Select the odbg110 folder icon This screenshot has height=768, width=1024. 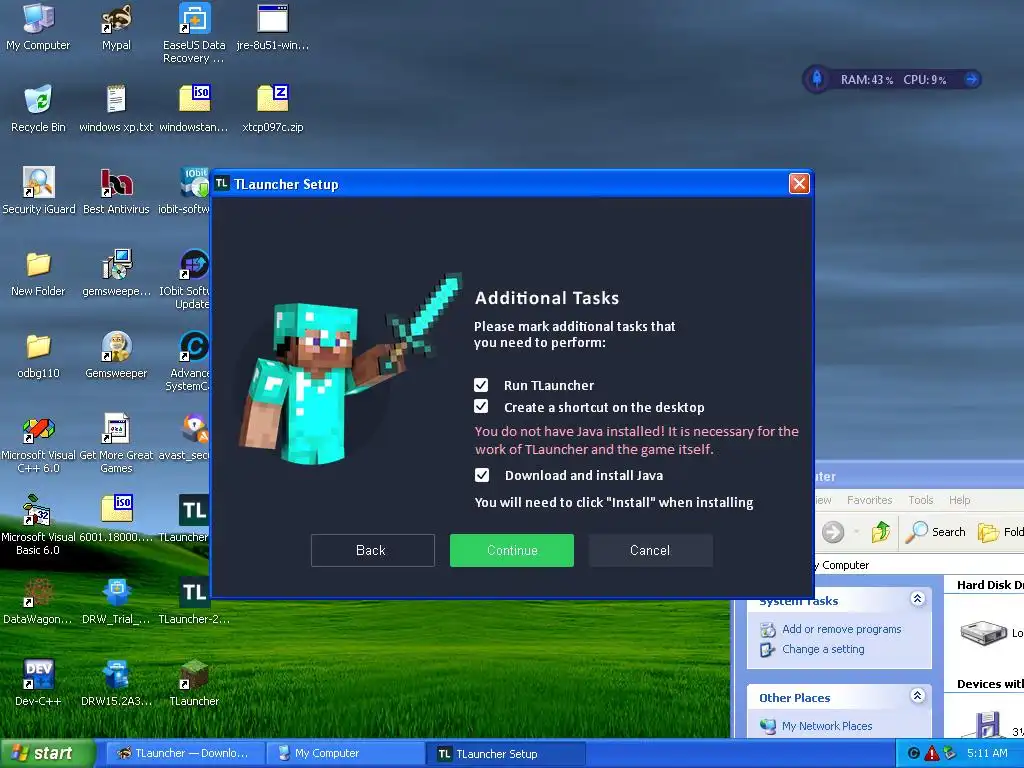point(38,355)
